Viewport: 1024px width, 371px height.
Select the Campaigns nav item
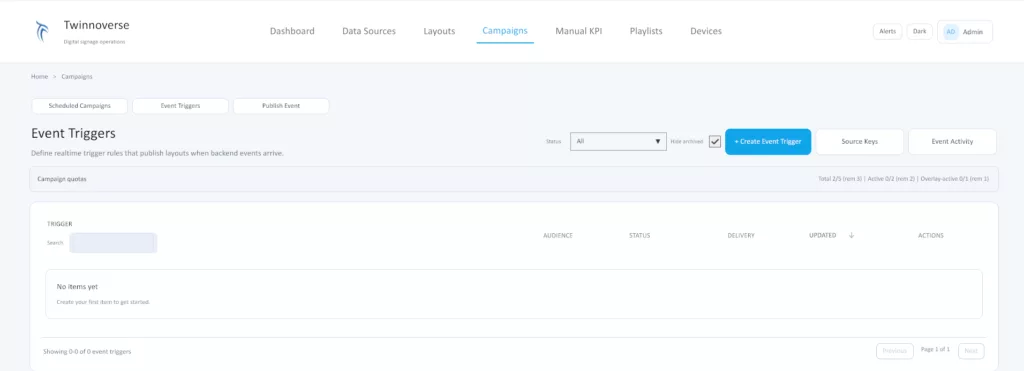[x=505, y=31]
